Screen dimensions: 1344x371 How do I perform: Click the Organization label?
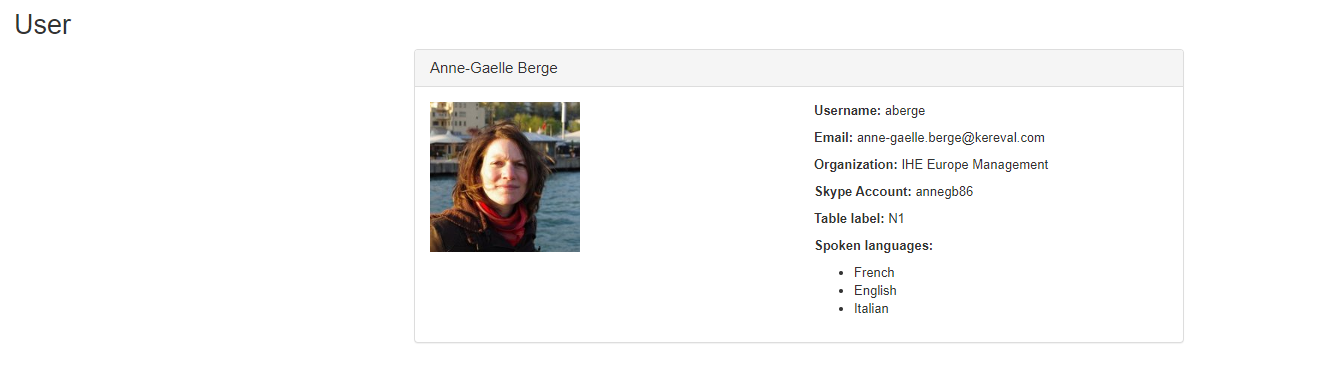(856, 165)
